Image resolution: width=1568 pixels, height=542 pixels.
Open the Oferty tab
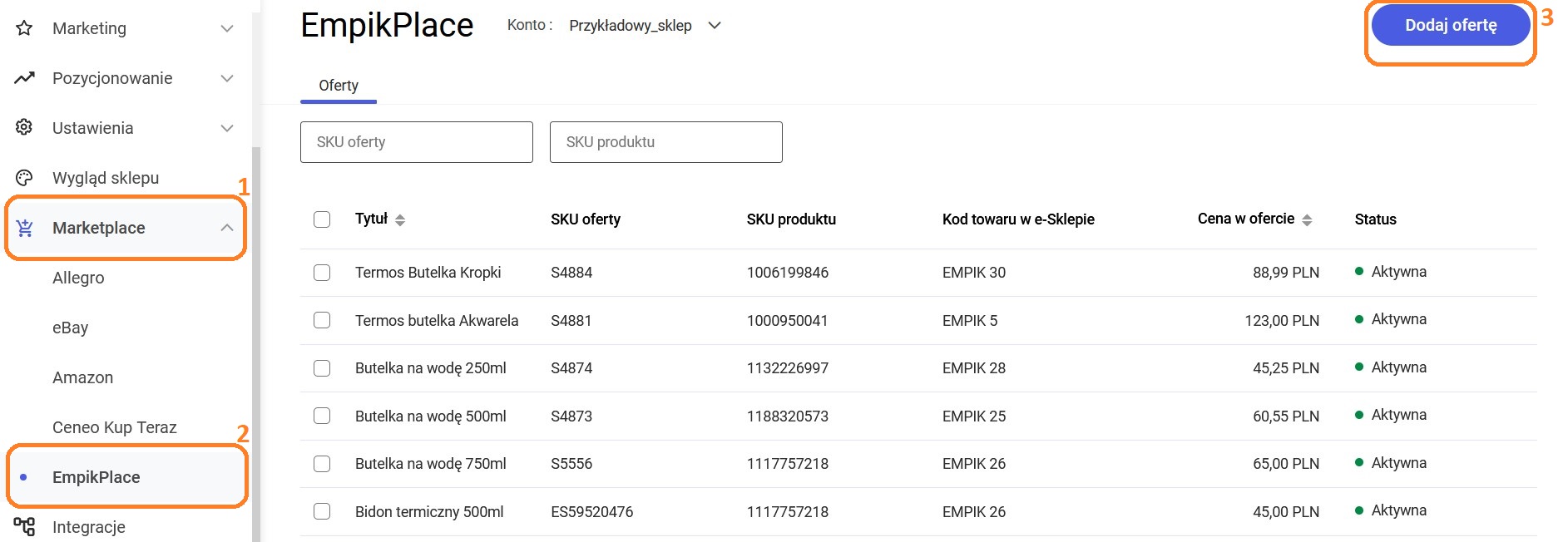339,86
